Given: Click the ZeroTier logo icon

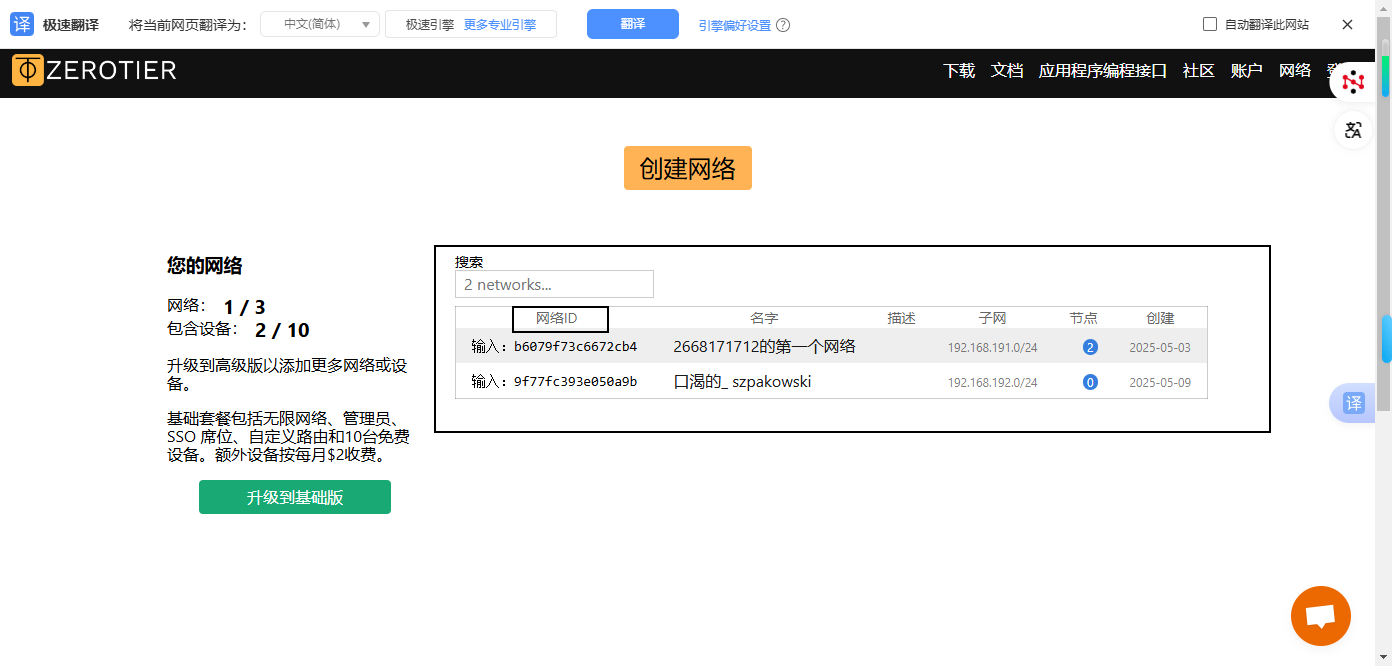Looking at the screenshot, I should 28,70.
